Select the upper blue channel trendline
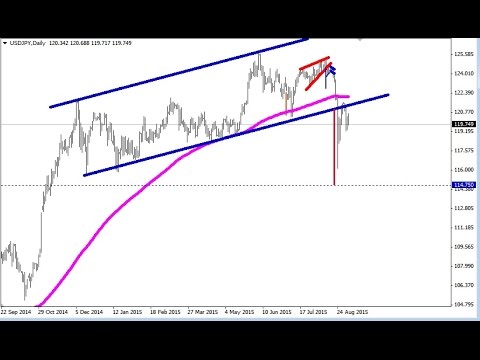Image resolution: width=480 pixels, height=360 pixels. [x=179, y=73]
